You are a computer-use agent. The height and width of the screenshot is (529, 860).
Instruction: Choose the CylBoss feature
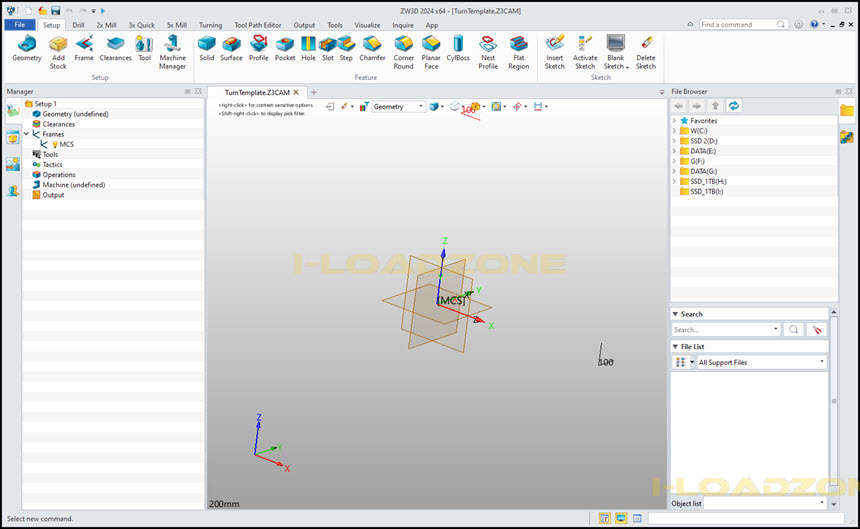coord(458,49)
